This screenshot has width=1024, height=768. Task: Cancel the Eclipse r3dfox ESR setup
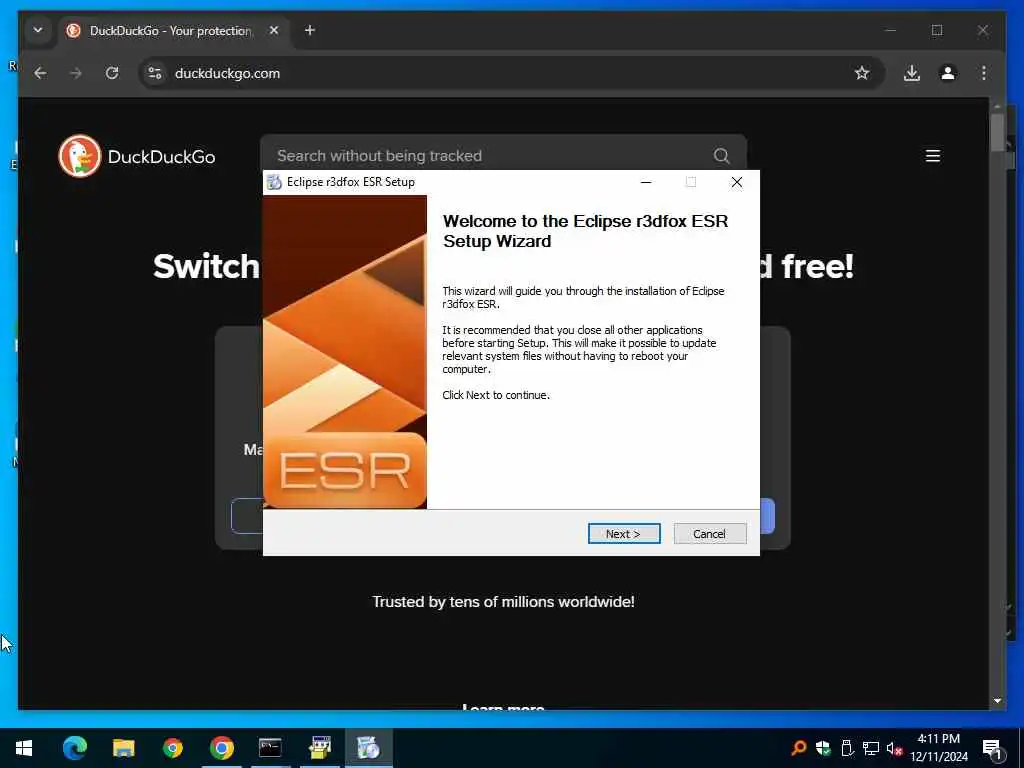pyautogui.click(x=709, y=534)
